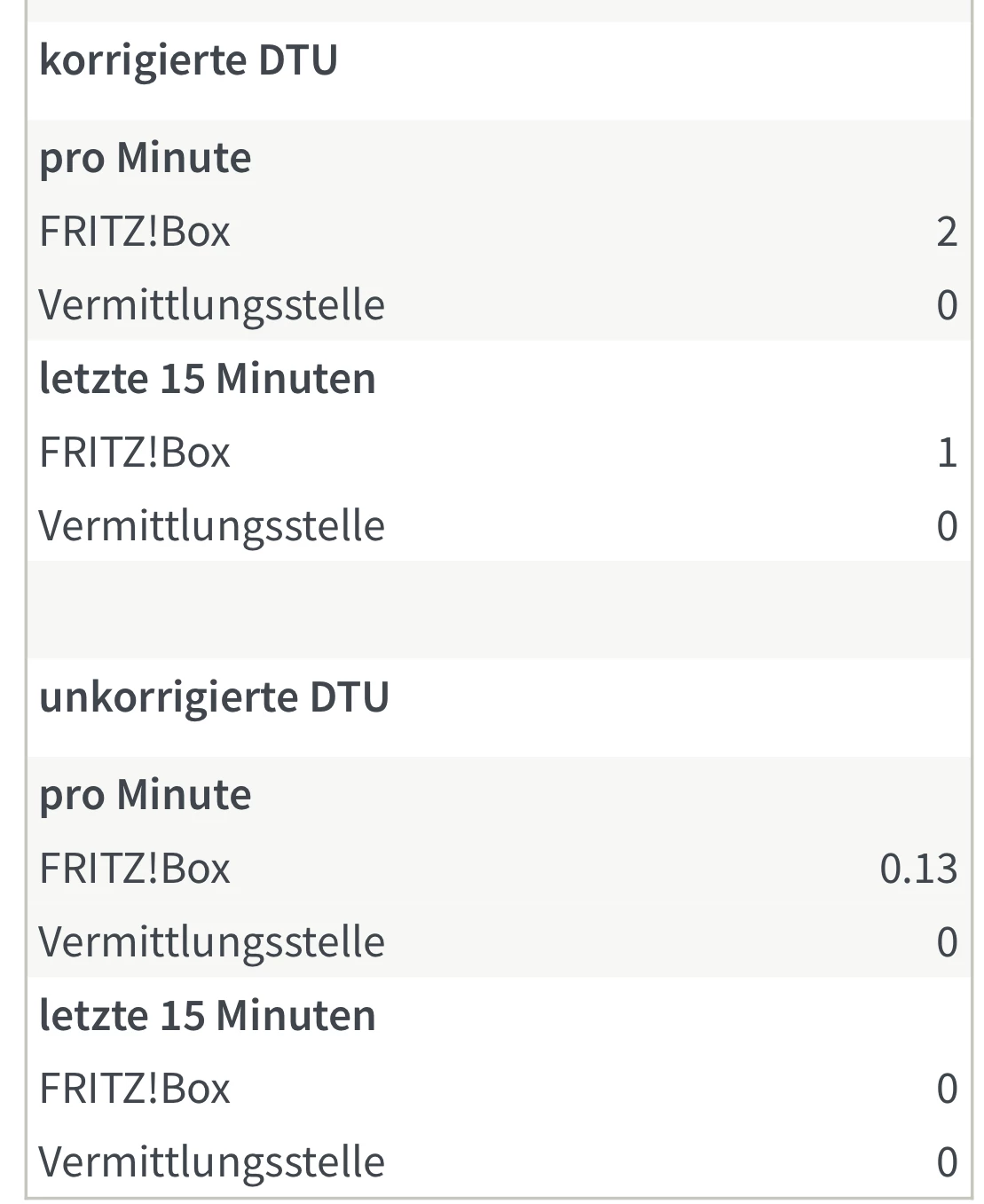Viewport: 984px width, 1204px height.
Task: Click the "korrigierte DTU" section heading
Action: click(x=188, y=60)
